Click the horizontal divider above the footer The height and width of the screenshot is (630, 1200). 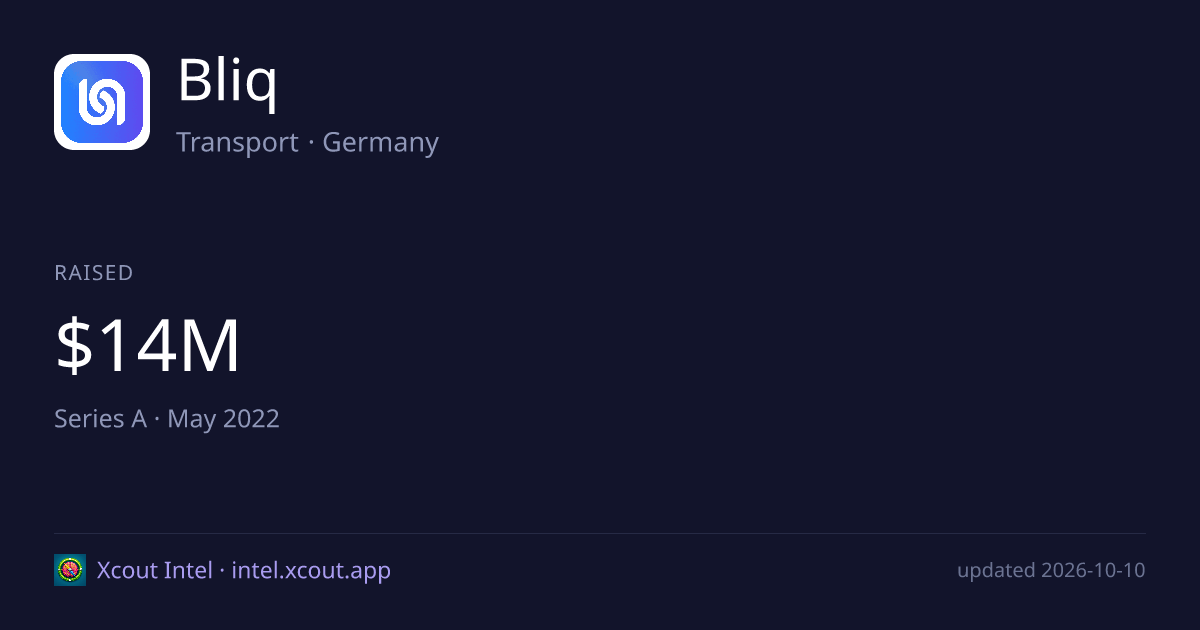click(600, 533)
